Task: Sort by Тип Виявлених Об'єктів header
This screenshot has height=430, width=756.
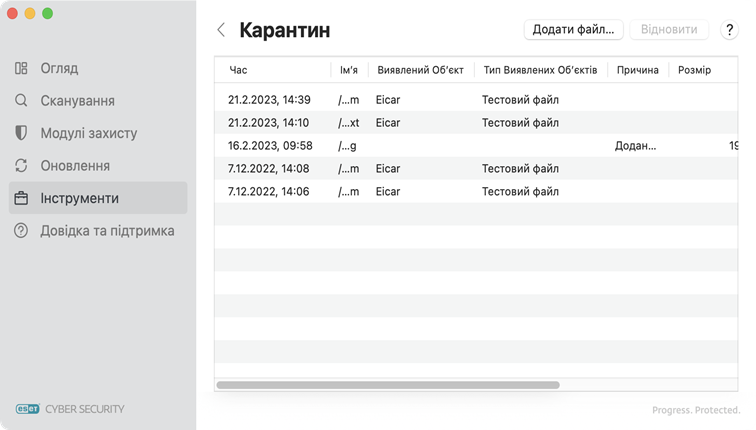Action: click(x=540, y=70)
